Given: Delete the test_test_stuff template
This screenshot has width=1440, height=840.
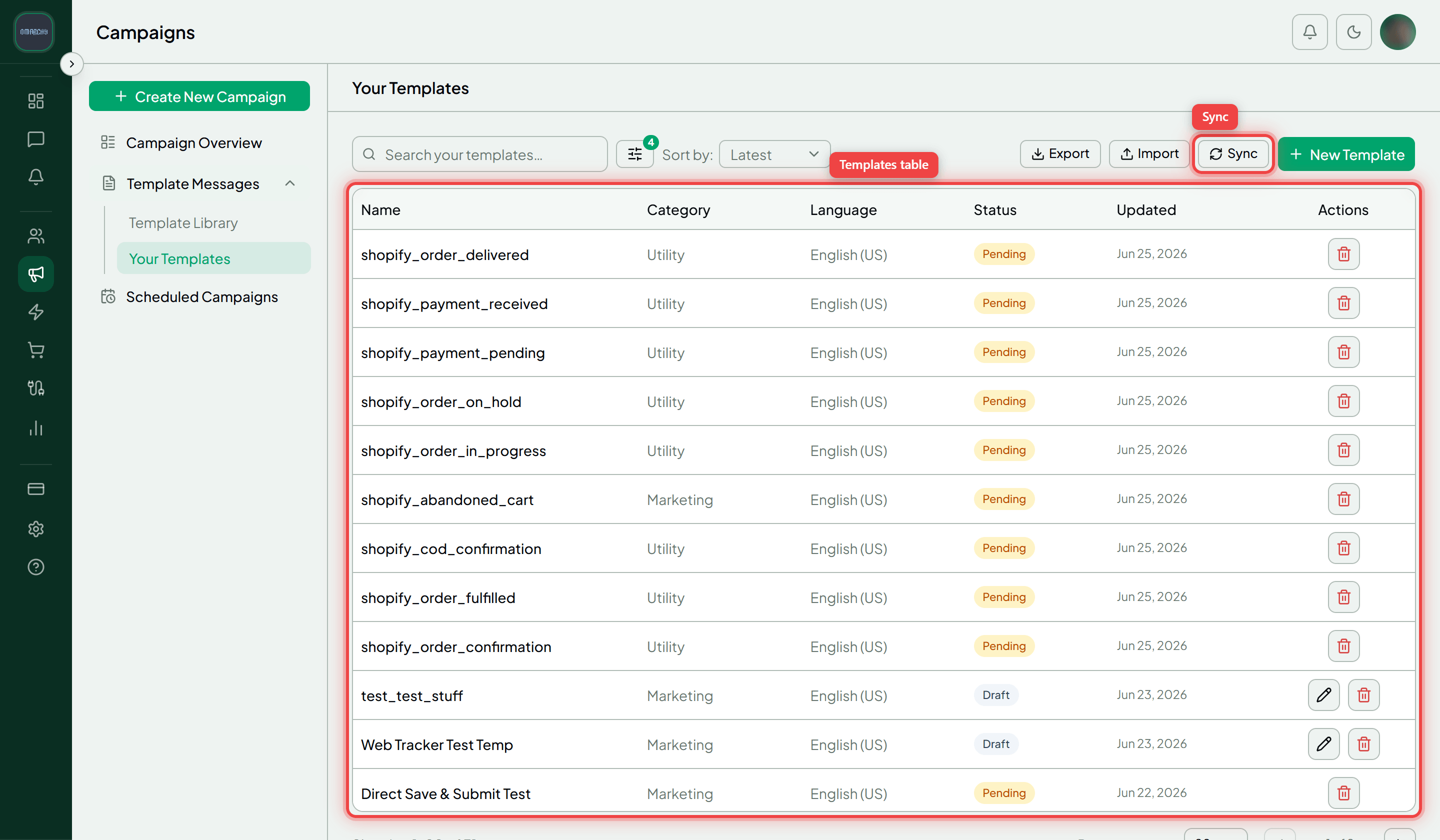Looking at the screenshot, I should click(x=1363, y=695).
